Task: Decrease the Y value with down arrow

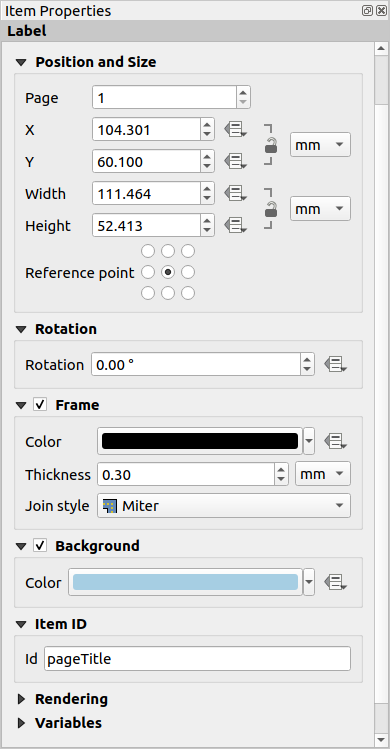Action: (207, 167)
